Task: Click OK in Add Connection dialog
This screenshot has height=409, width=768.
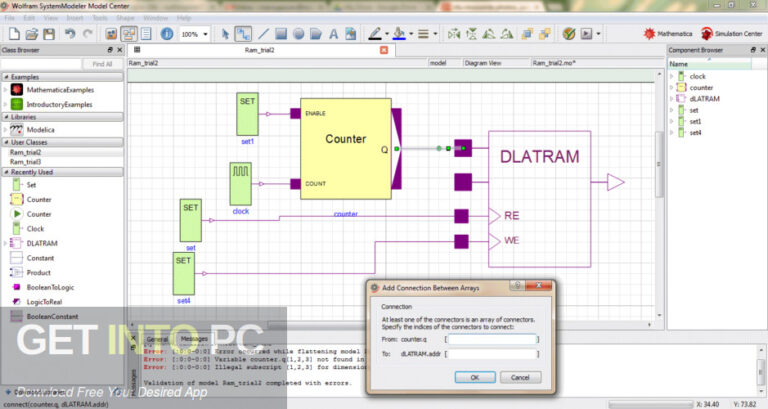Action: [475, 377]
